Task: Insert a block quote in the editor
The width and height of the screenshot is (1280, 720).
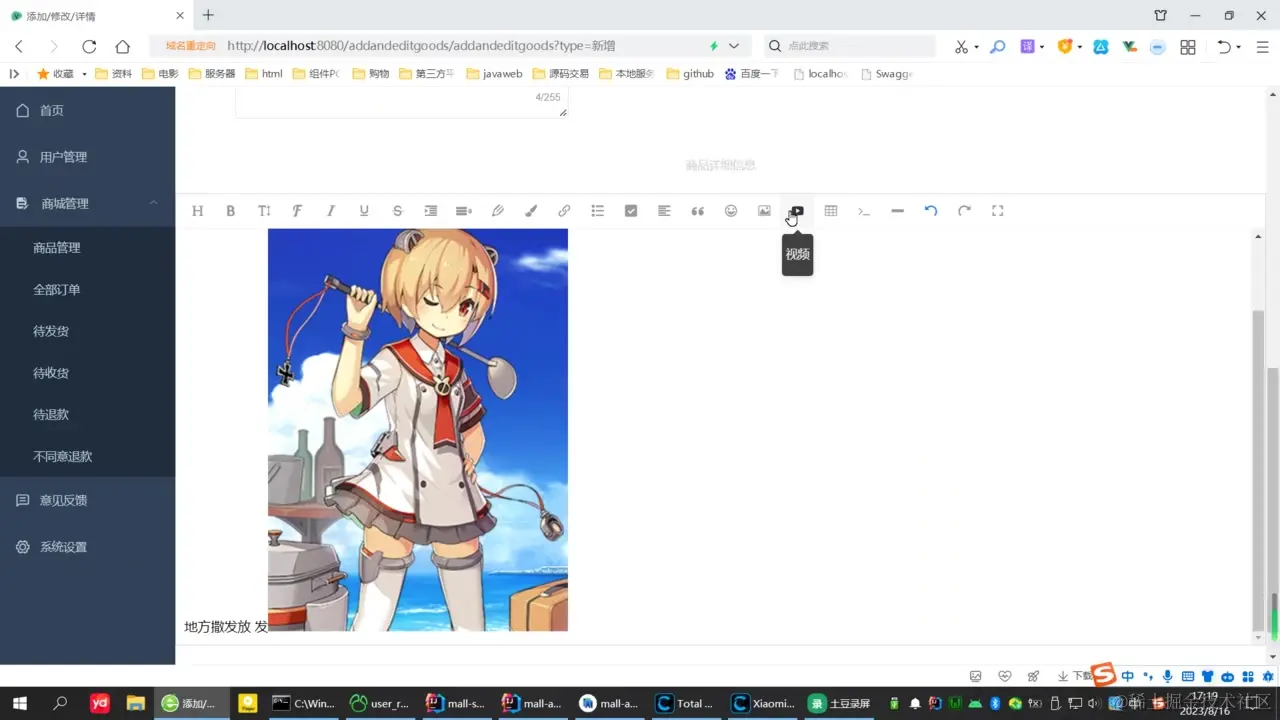Action: point(698,211)
